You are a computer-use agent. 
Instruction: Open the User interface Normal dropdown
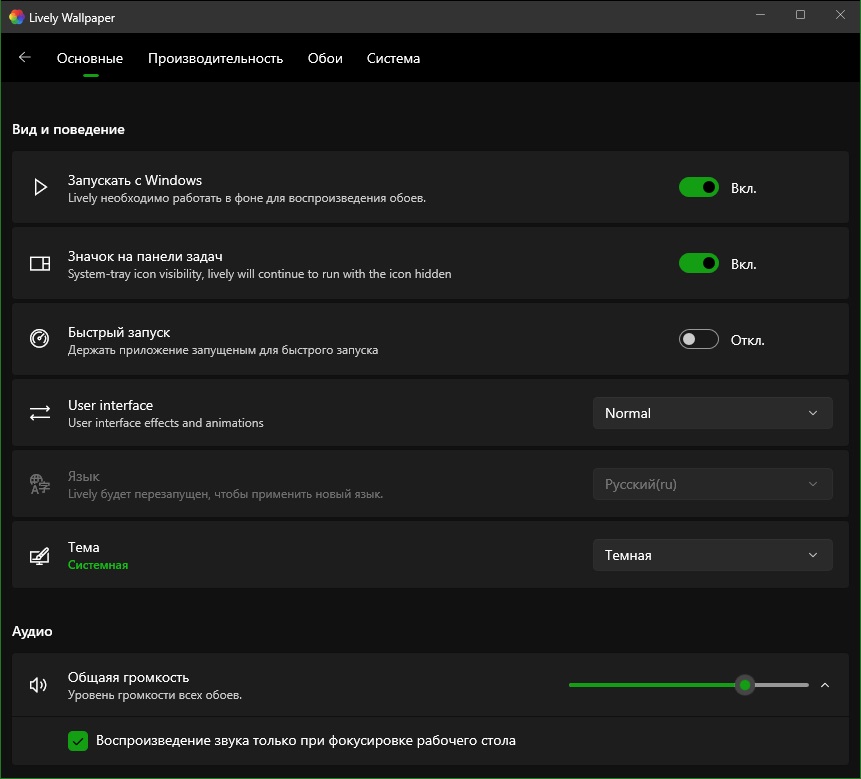(x=712, y=413)
